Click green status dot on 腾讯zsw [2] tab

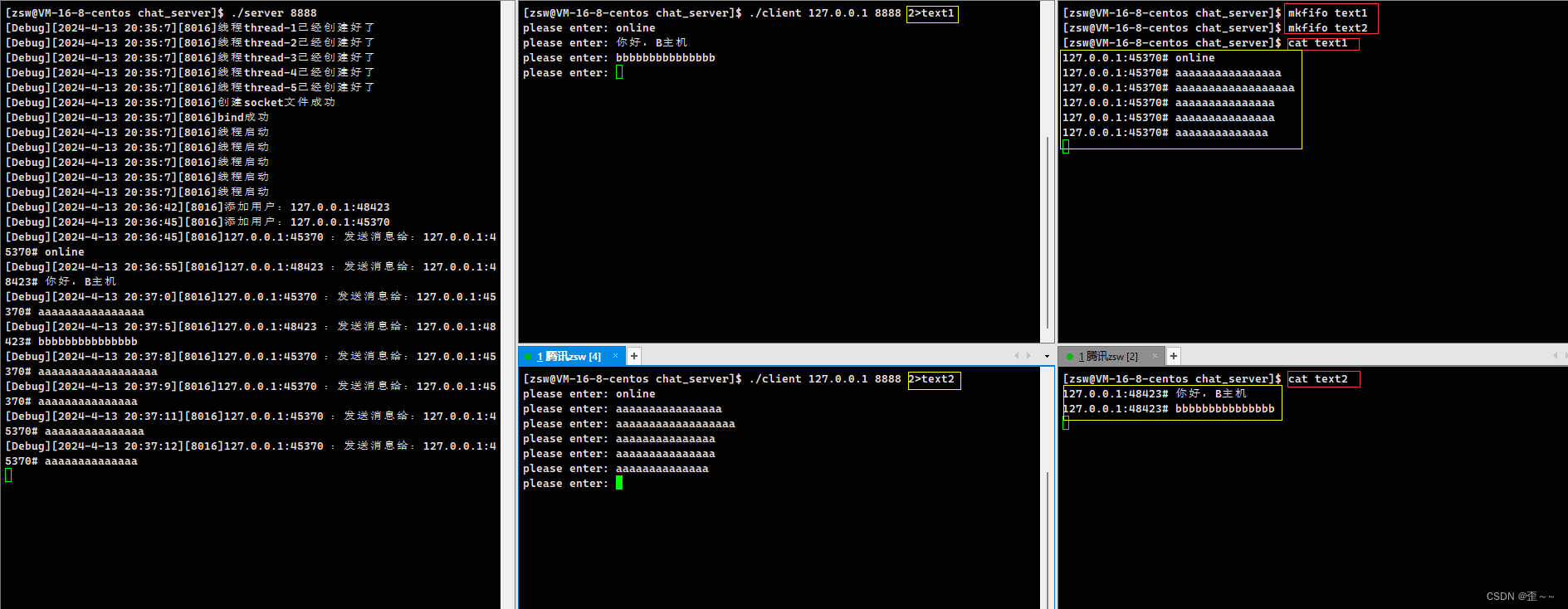[1069, 357]
